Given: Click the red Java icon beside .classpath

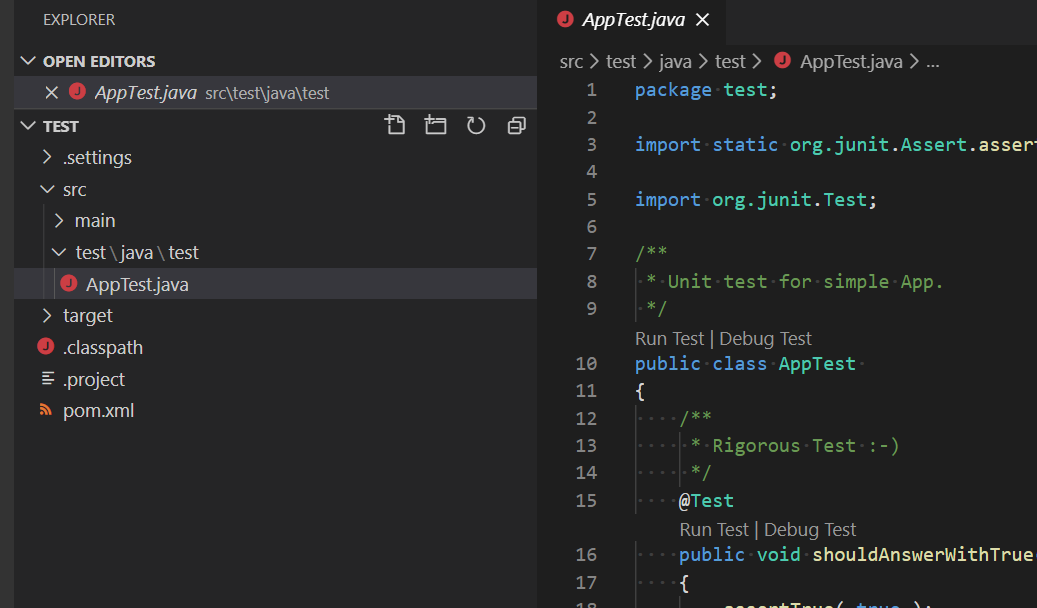Looking at the screenshot, I should coord(45,347).
